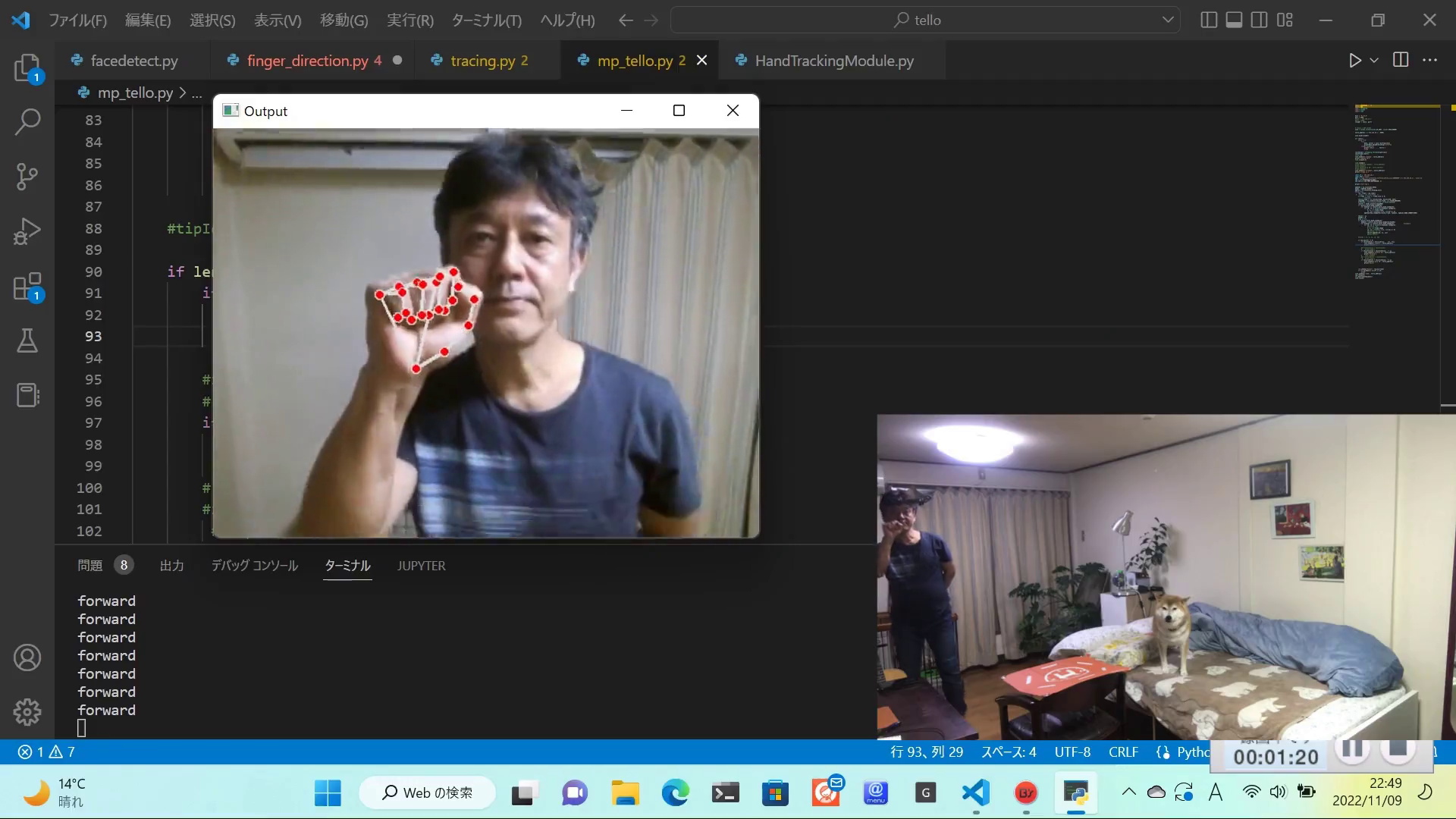
Task: Change line ending via CRLF
Action: pos(1123,752)
